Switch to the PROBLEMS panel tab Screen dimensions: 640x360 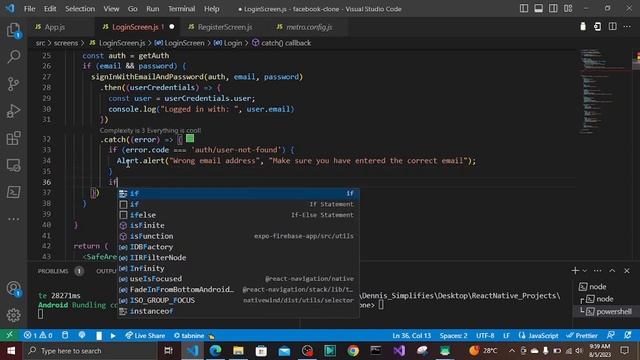(53, 271)
